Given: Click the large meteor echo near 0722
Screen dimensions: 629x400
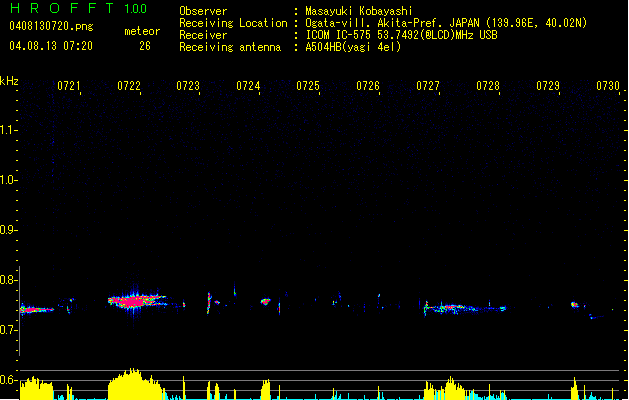Looking at the screenshot, I should click(x=136, y=301).
